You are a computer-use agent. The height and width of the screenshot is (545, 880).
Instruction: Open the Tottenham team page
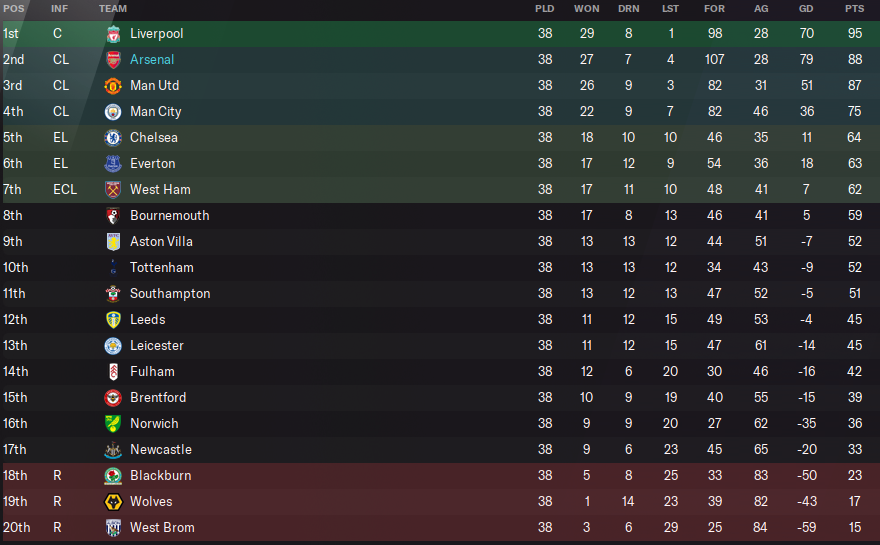[x=162, y=268]
